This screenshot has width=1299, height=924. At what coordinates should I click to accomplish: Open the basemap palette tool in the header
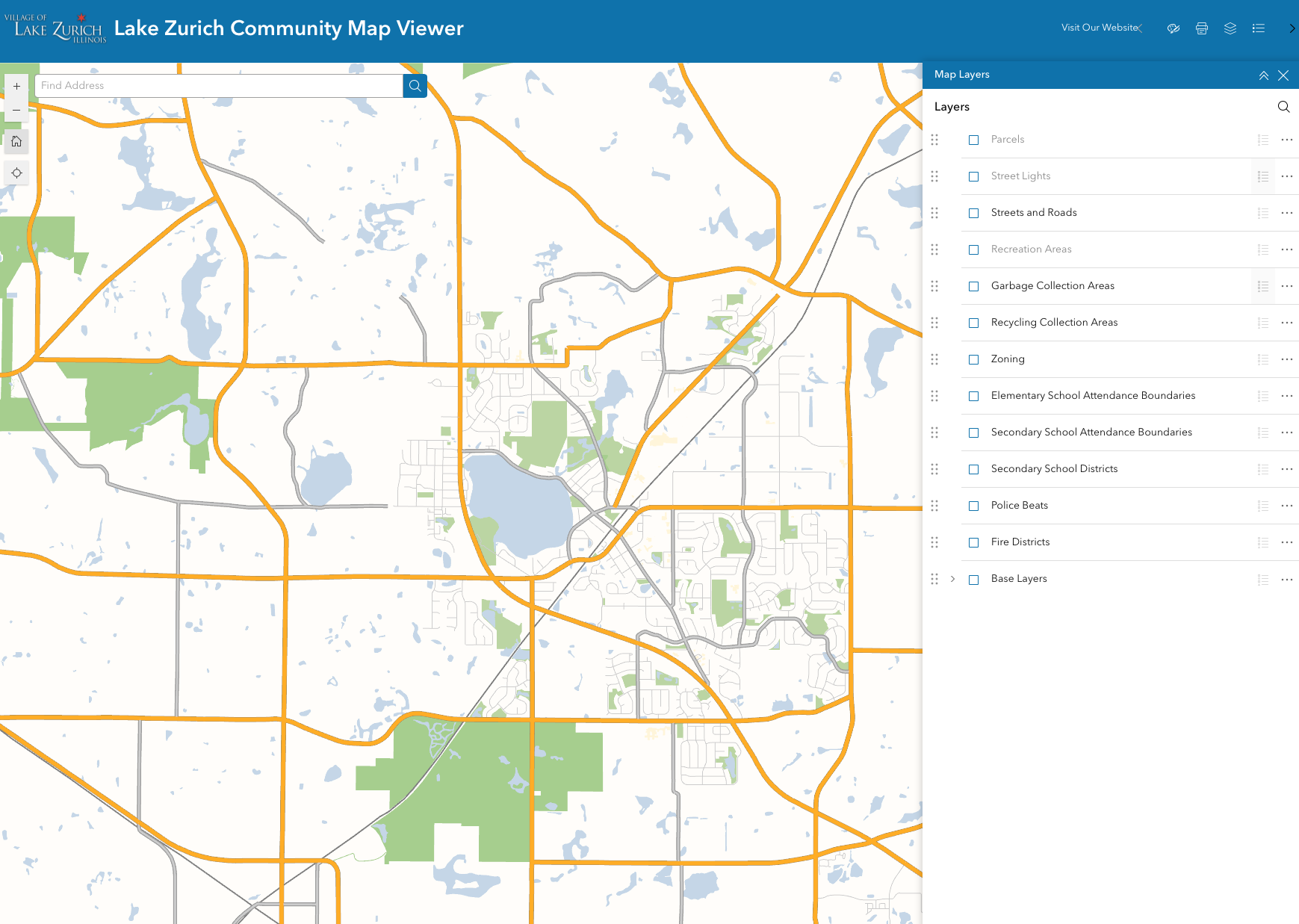[1173, 28]
